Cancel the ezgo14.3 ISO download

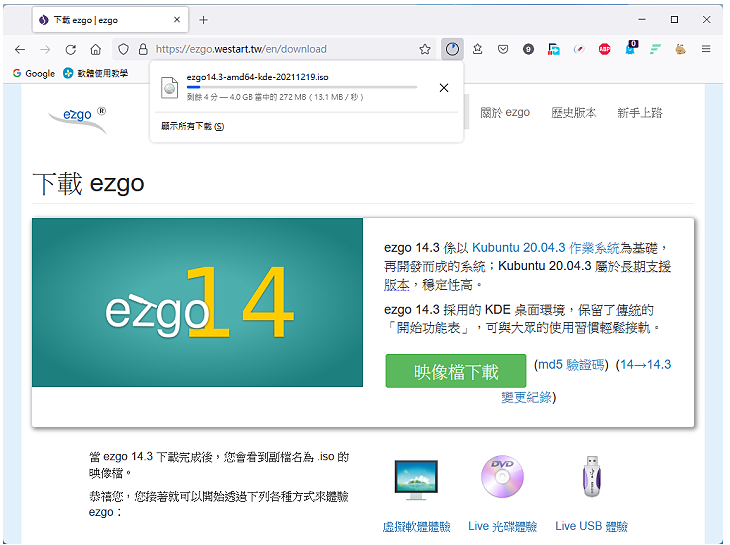[444, 88]
